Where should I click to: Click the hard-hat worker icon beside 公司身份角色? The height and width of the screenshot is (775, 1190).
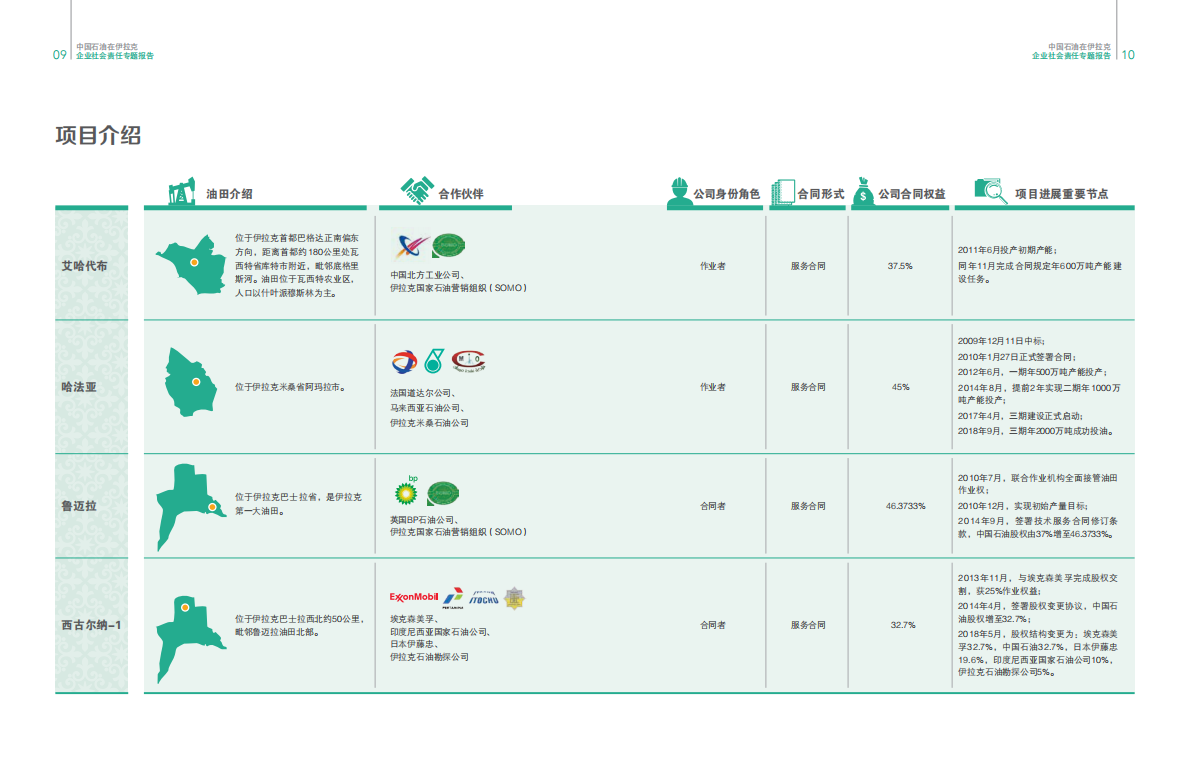(x=678, y=192)
